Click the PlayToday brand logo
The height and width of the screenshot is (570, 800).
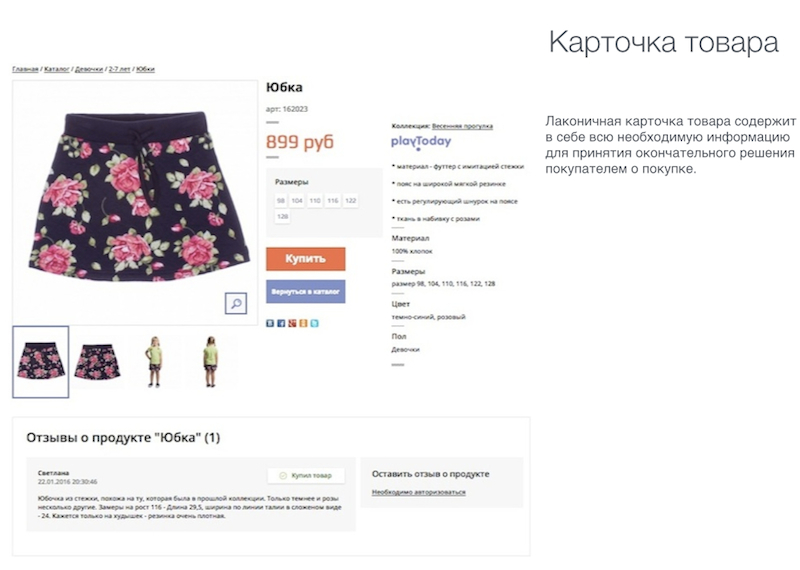coord(421,142)
